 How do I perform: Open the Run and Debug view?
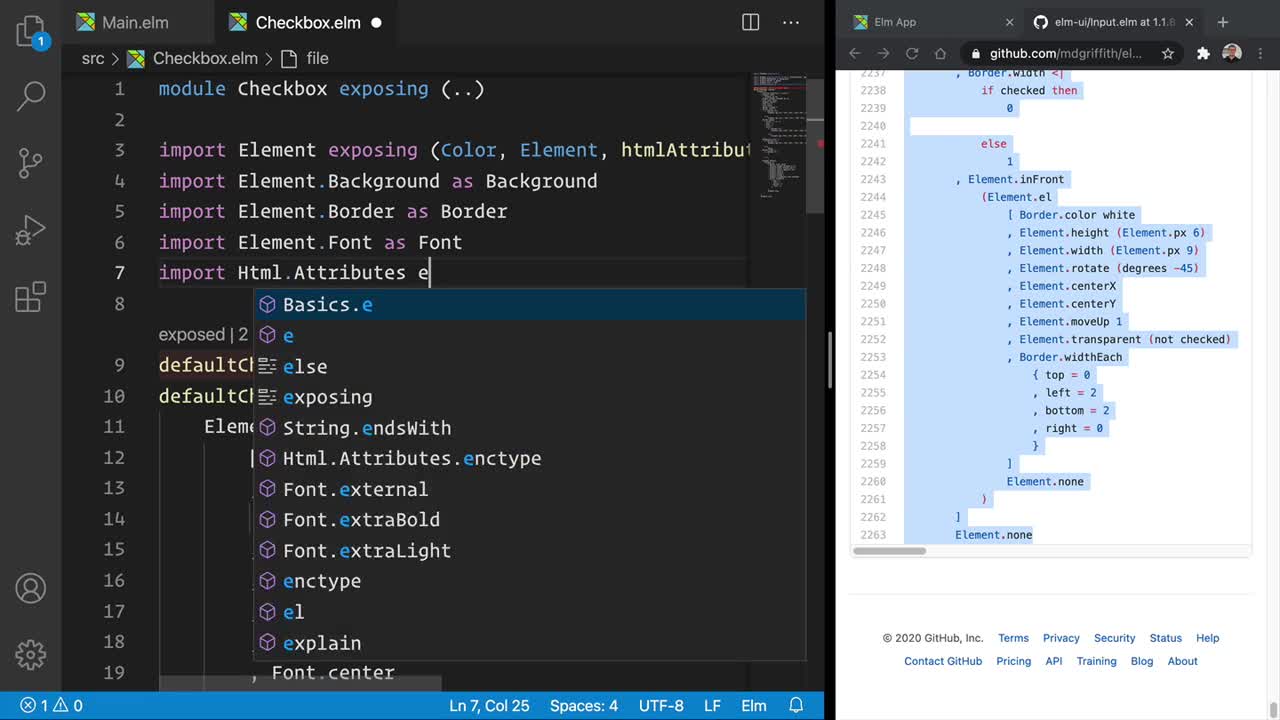(x=31, y=229)
